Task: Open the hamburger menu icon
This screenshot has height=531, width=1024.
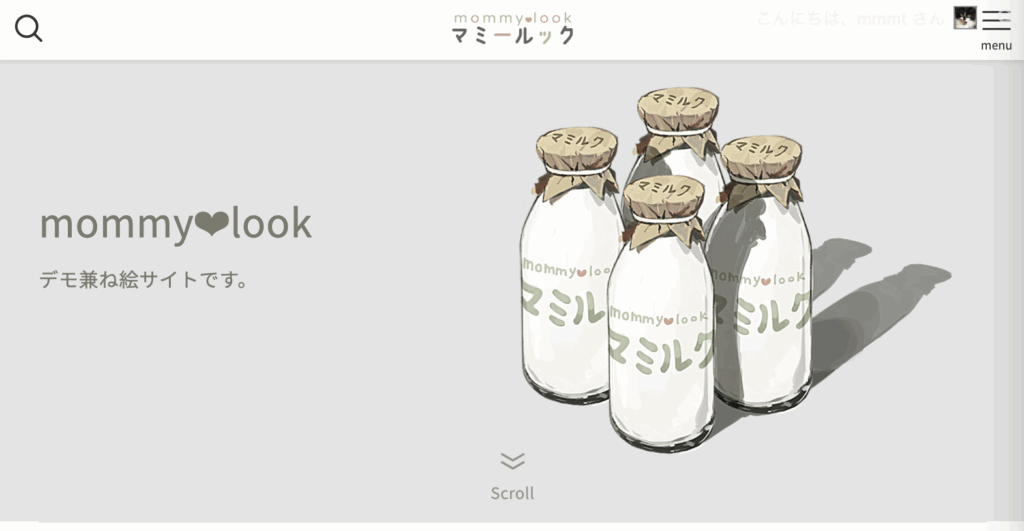Action: pos(996,20)
